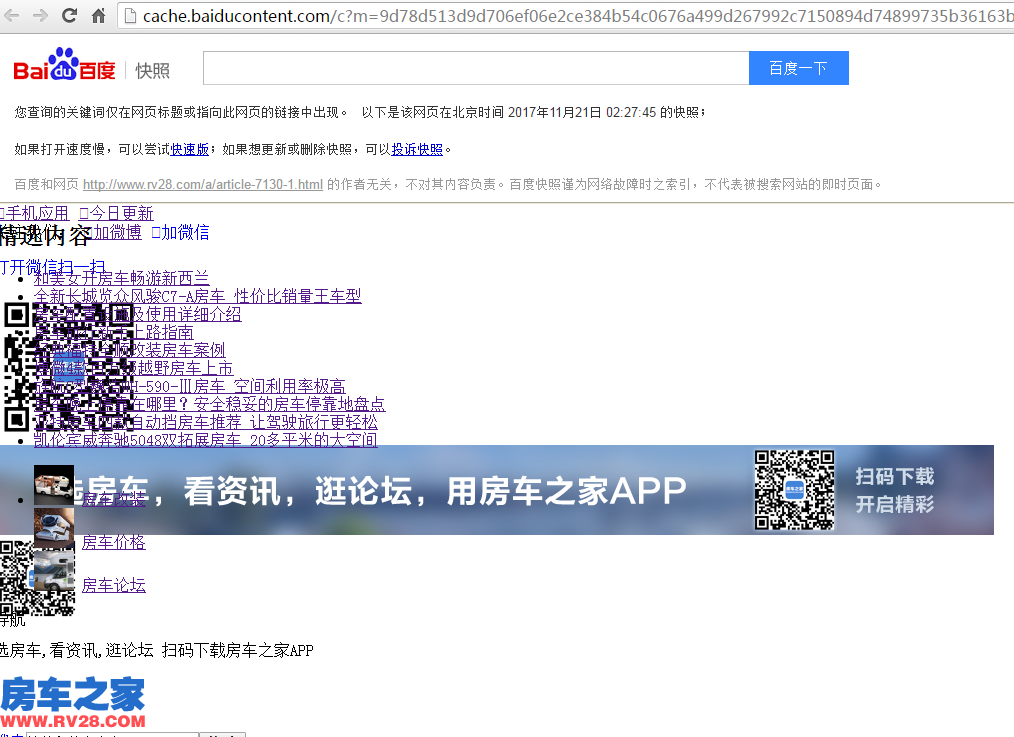
Task: Go to browser home icon
Action: pos(98,16)
